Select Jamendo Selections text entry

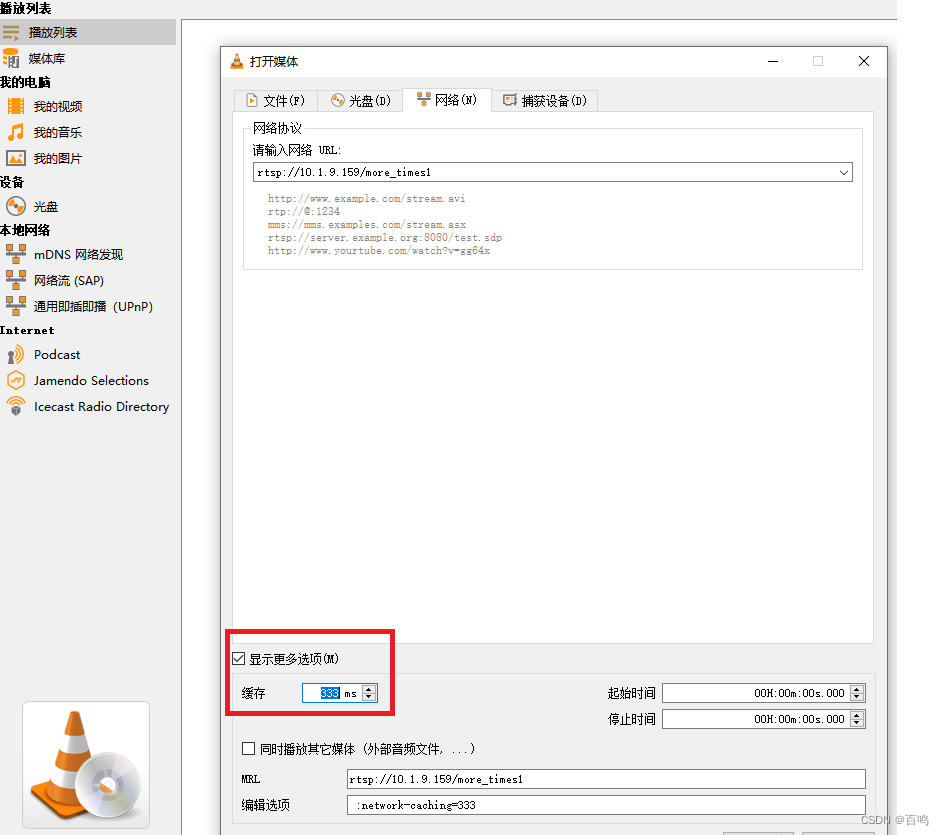click(92, 380)
